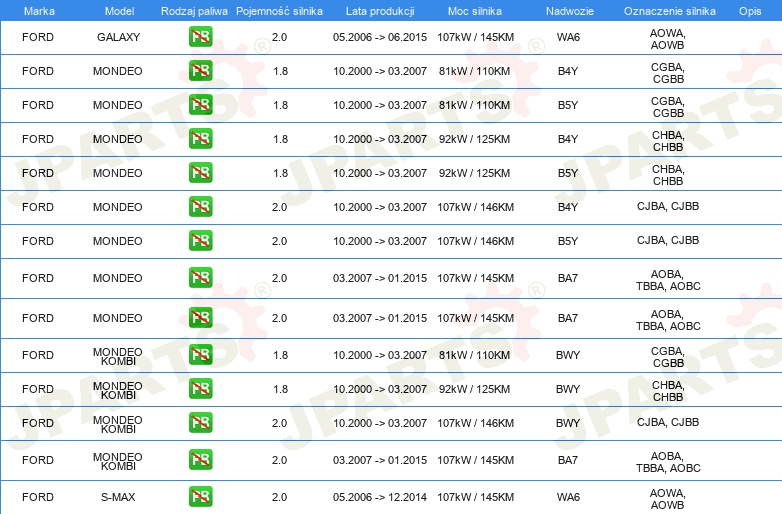Click engine code AOWA, AOWB in GALAXY row
The height and width of the screenshot is (514, 782).
667,39
